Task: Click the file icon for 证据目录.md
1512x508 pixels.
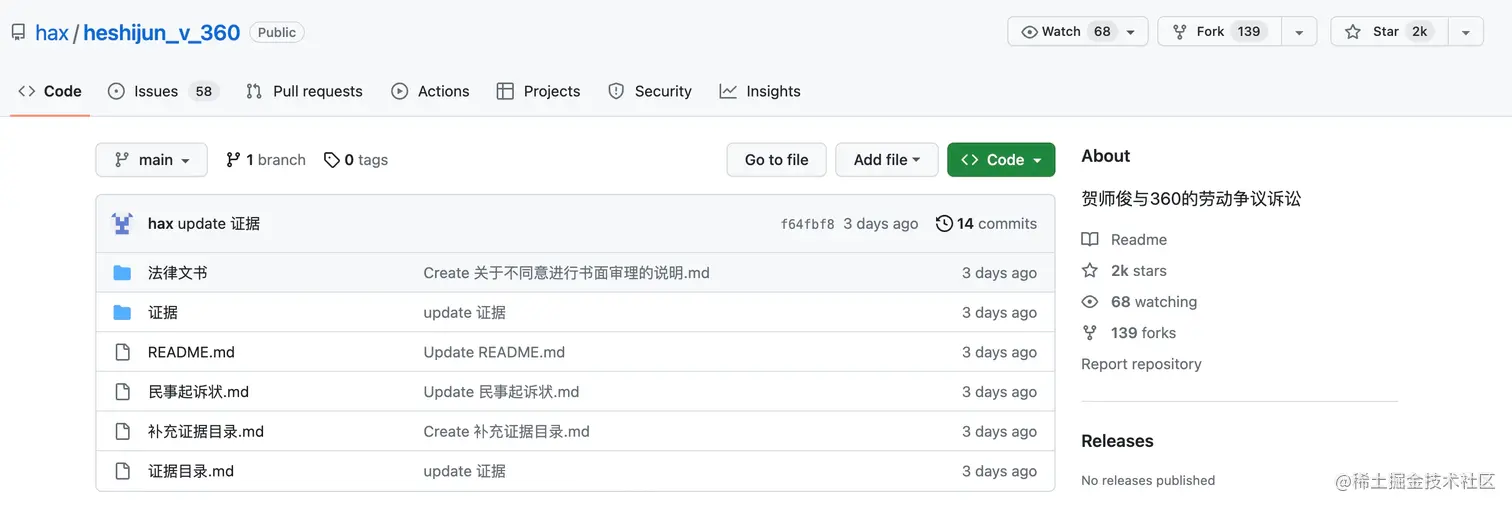Action: tap(122, 471)
